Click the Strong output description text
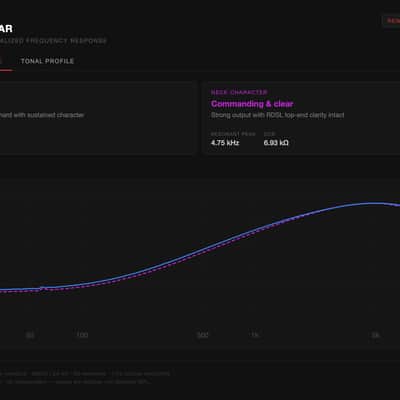Image resolution: width=400 pixels, height=400 pixels. point(278,115)
